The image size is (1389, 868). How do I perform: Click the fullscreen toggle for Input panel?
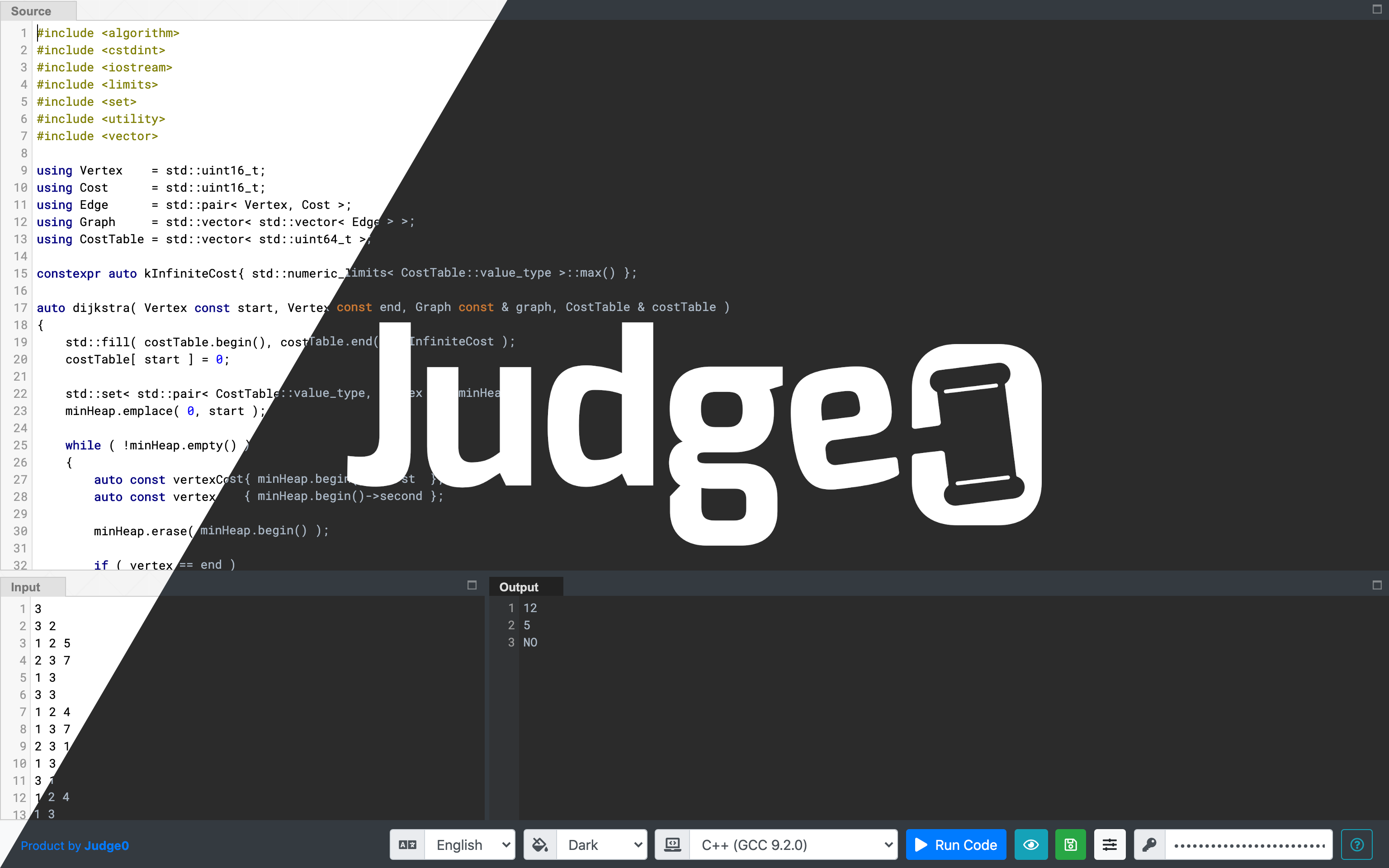point(471,587)
